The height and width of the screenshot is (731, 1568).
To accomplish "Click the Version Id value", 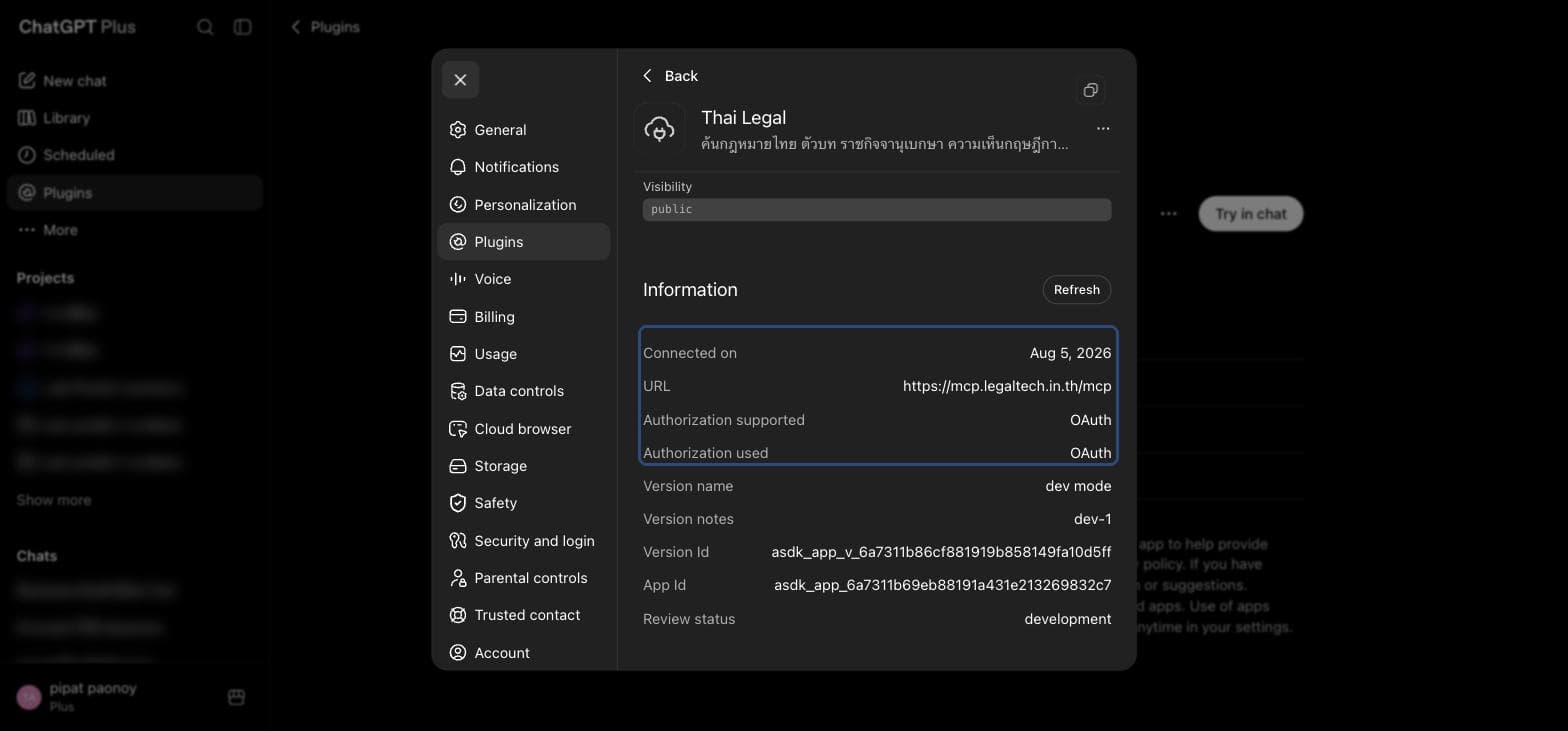I will coord(941,552).
